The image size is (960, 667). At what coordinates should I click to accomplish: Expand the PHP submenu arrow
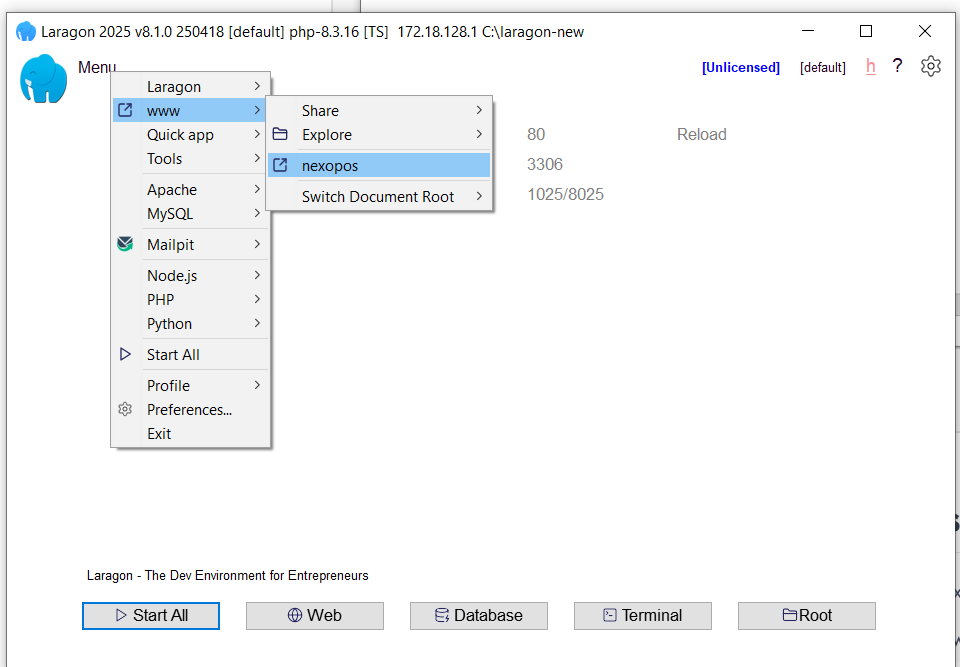coord(258,299)
